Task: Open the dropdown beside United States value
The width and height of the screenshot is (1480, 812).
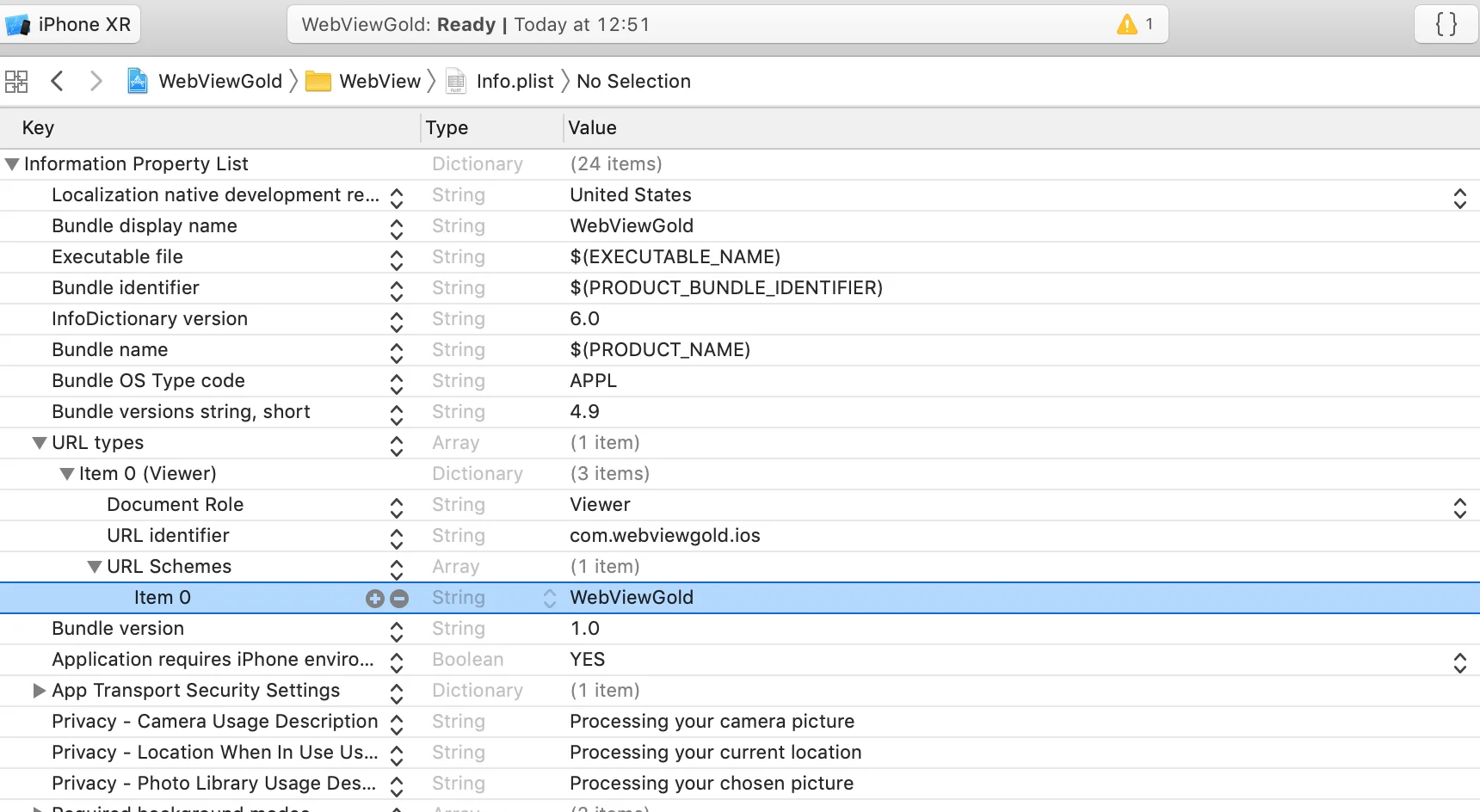Action: click(1460, 198)
